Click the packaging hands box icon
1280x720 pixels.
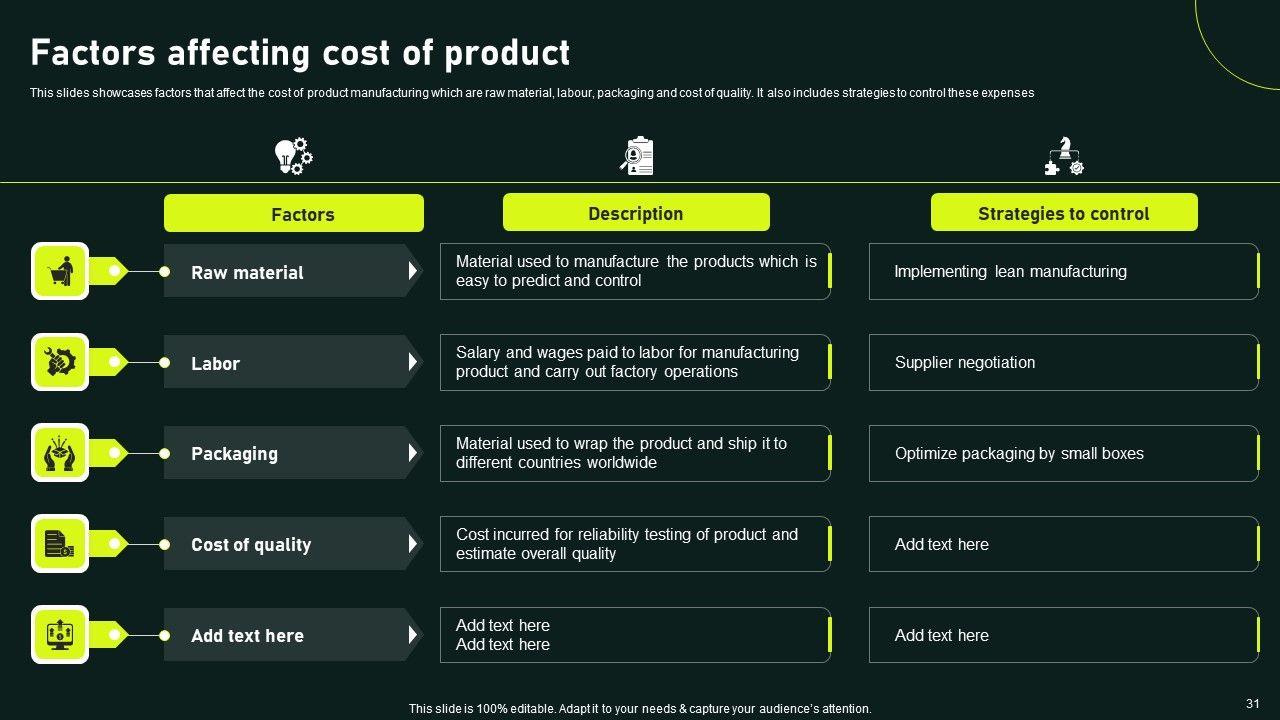[60, 453]
